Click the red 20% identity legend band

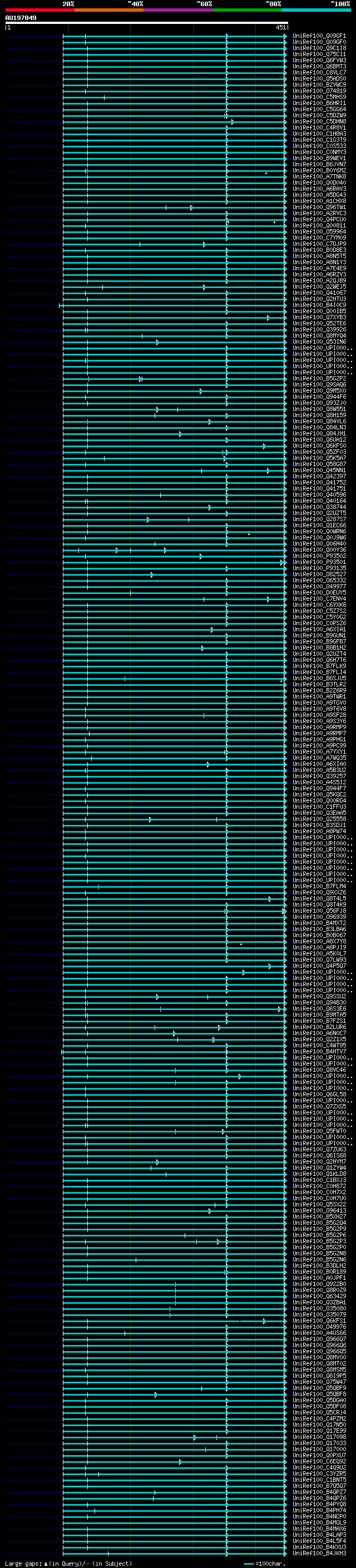(x=39, y=10)
